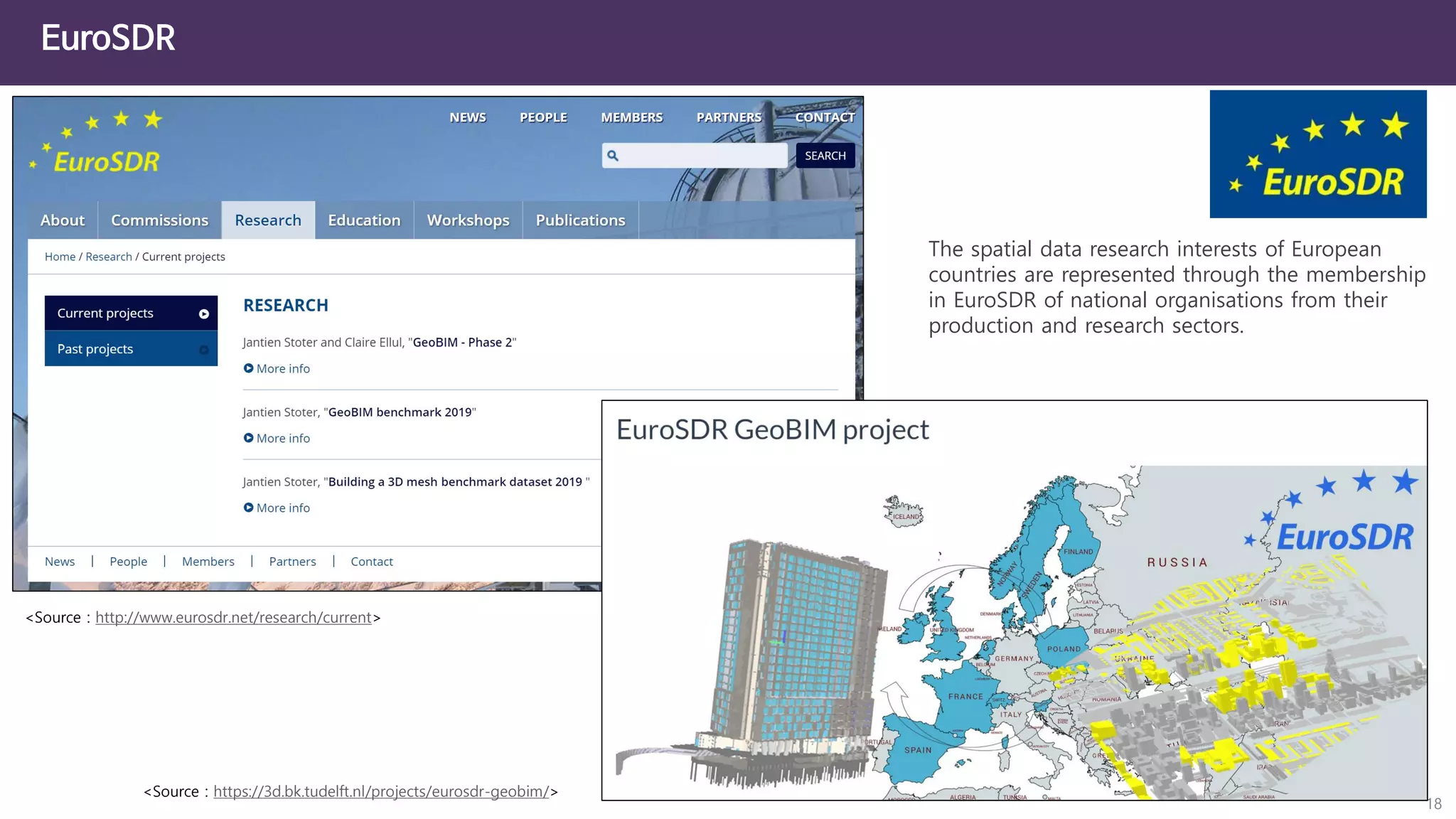The width and height of the screenshot is (1456, 819).
Task: Open the GeoBIM benchmark 2019 project title
Action: coord(400,412)
